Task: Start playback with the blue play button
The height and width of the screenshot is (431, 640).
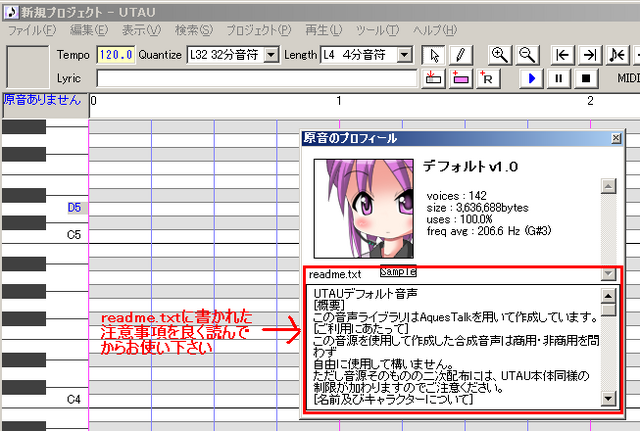Action: coord(531,78)
